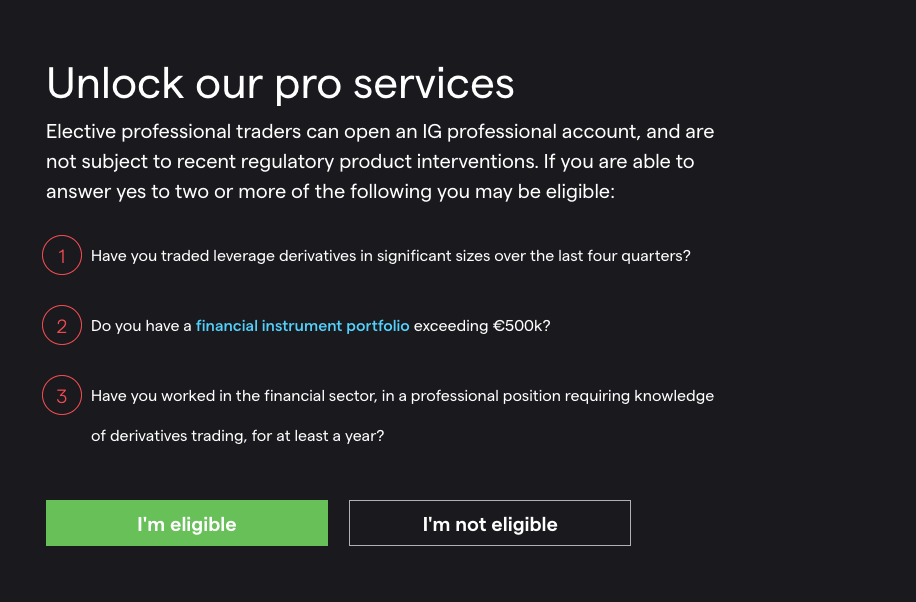Choose the I'm not eligible button
The width and height of the screenshot is (916, 602).
coord(490,523)
